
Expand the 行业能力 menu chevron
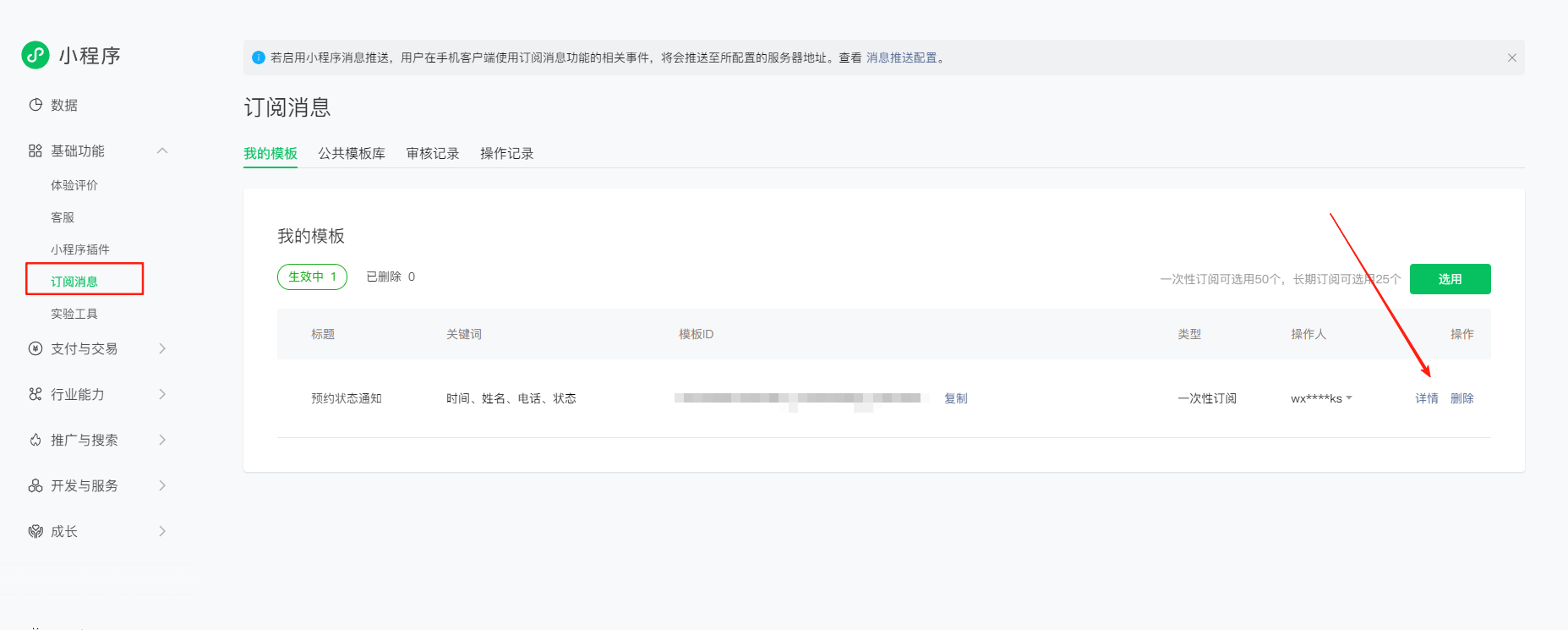(162, 394)
